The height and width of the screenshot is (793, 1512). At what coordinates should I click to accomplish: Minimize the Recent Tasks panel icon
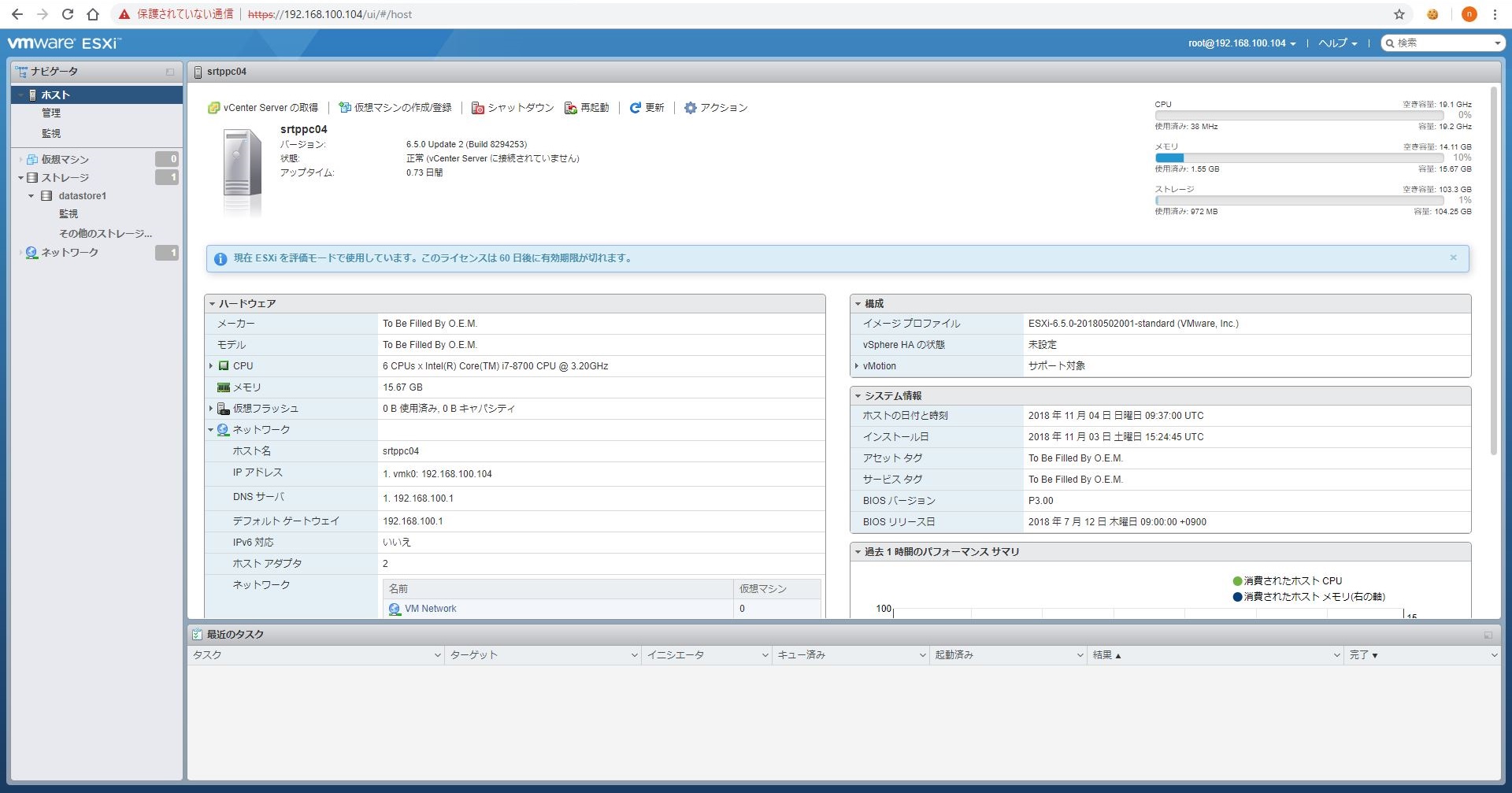tap(1488, 635)
